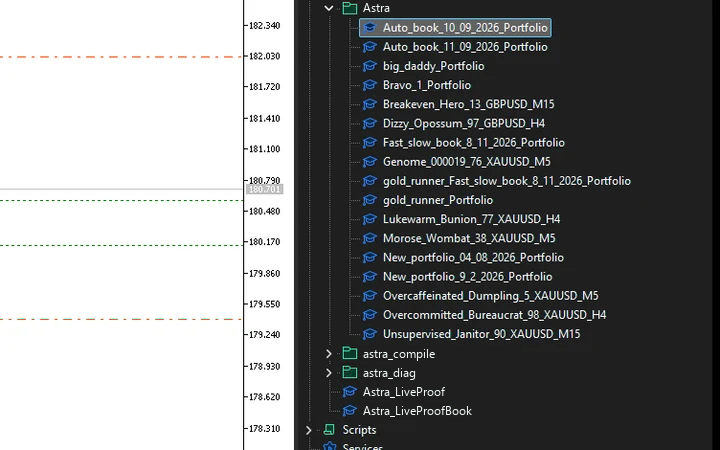Click the Auto_book_10_09_2026_Portfolio expert icon
The width and height of the screenshot is (720, 450).
point(370,28)
